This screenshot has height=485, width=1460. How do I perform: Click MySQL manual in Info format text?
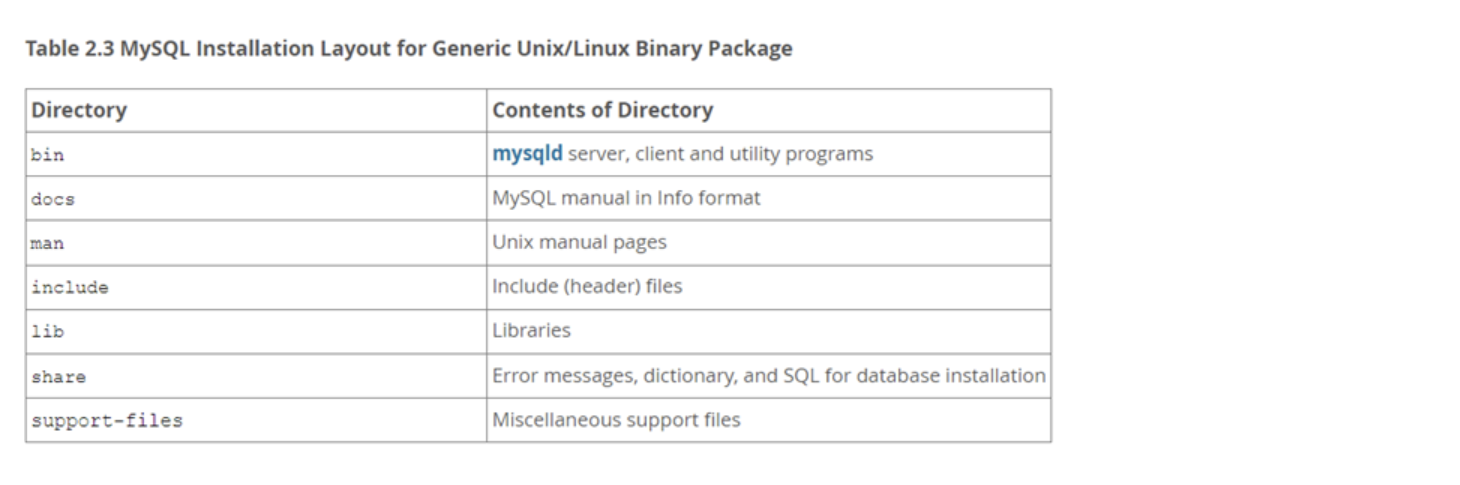point(626,198)
